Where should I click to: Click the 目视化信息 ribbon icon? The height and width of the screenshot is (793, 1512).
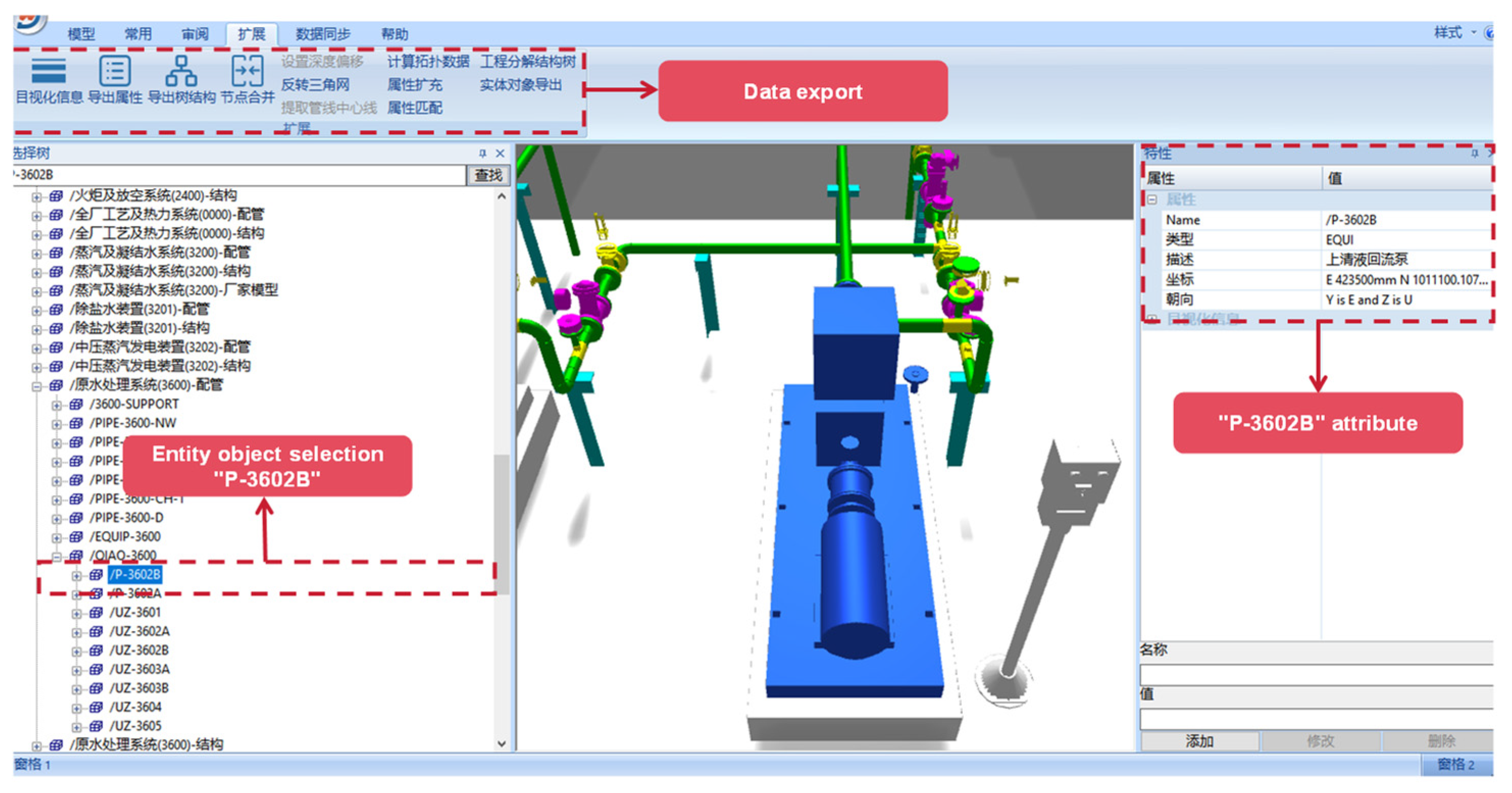[48, 71]
